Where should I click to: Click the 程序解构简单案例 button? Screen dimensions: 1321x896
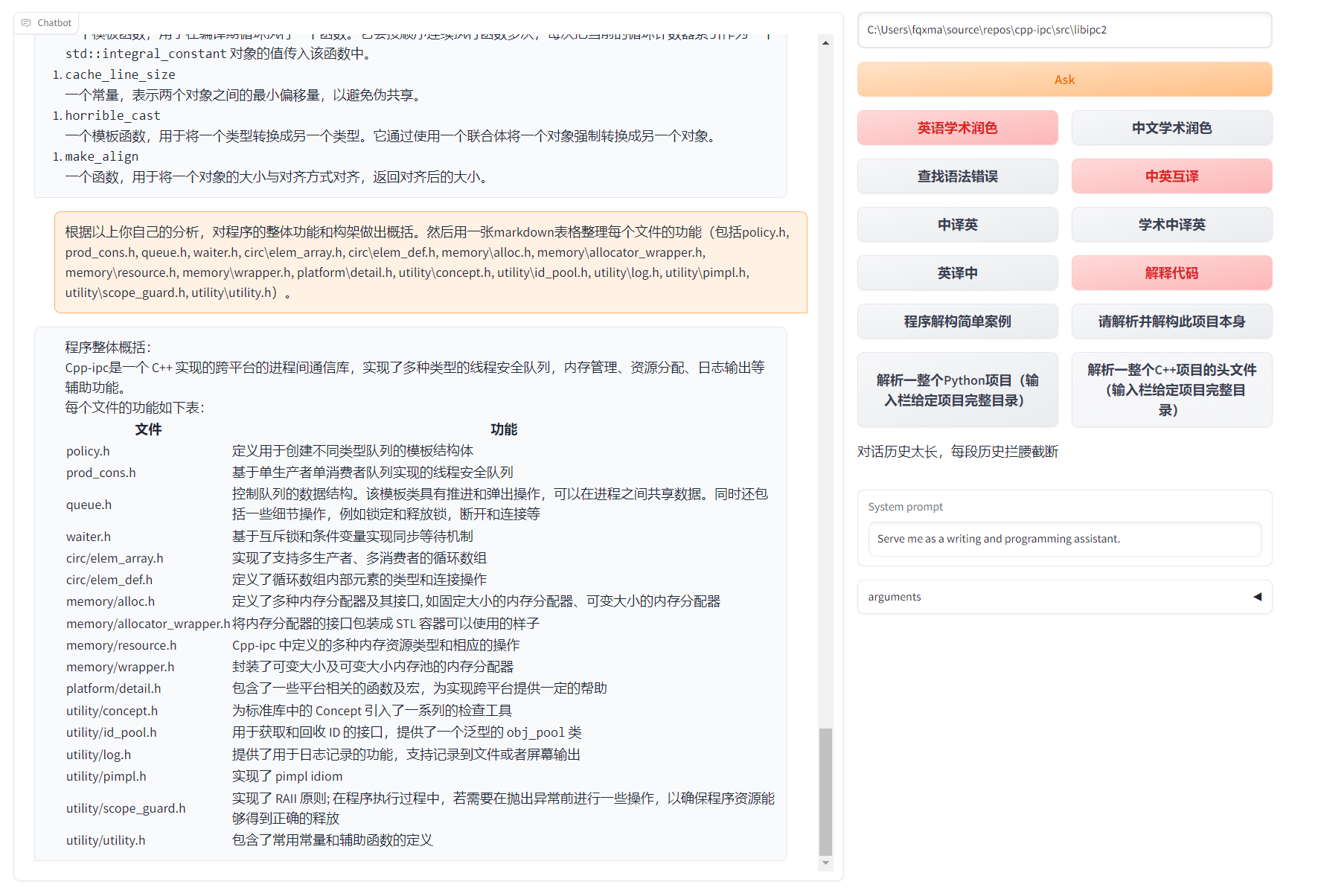click(957, 321)
